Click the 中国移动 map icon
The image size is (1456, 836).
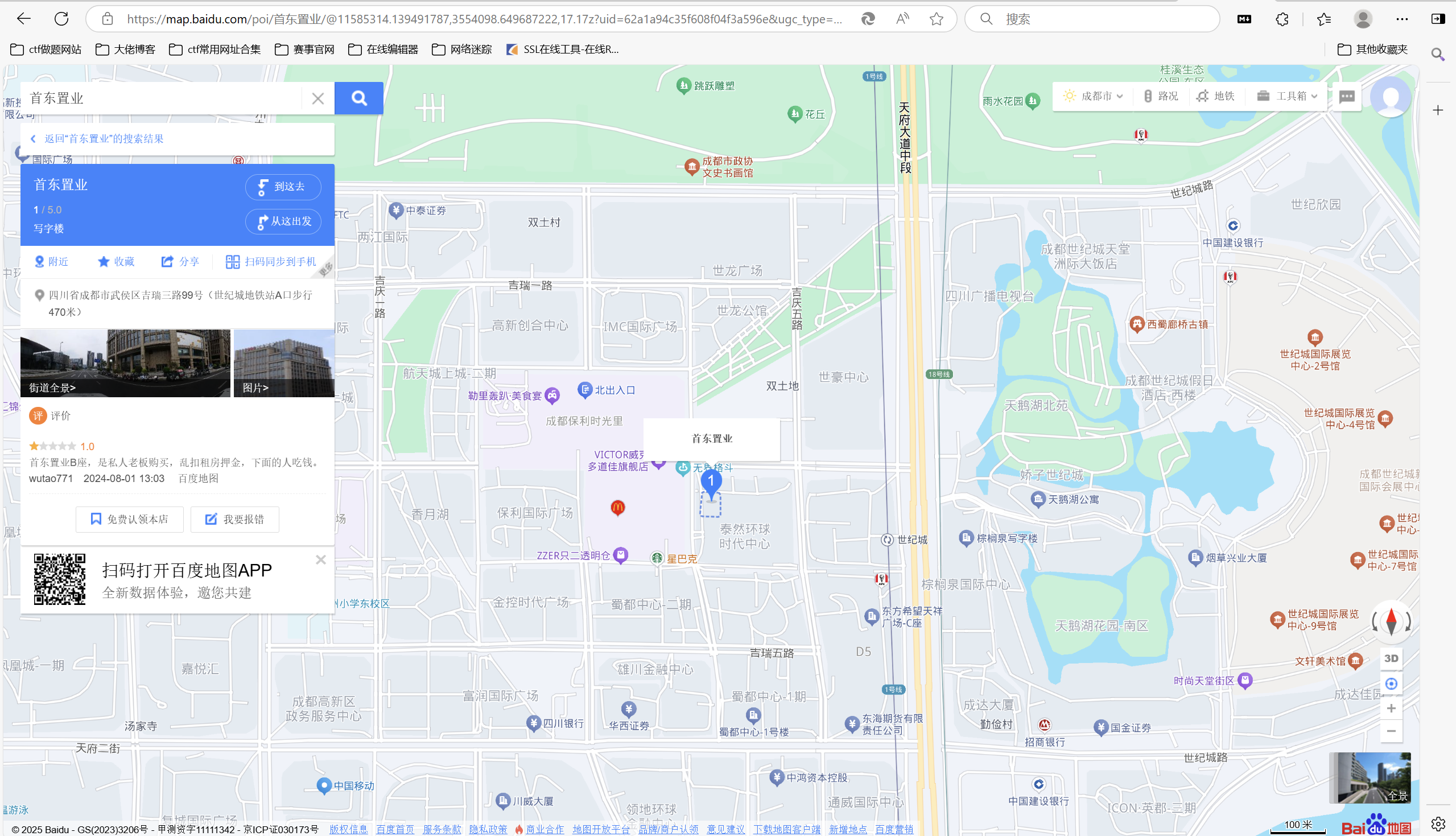click(324, 785)
